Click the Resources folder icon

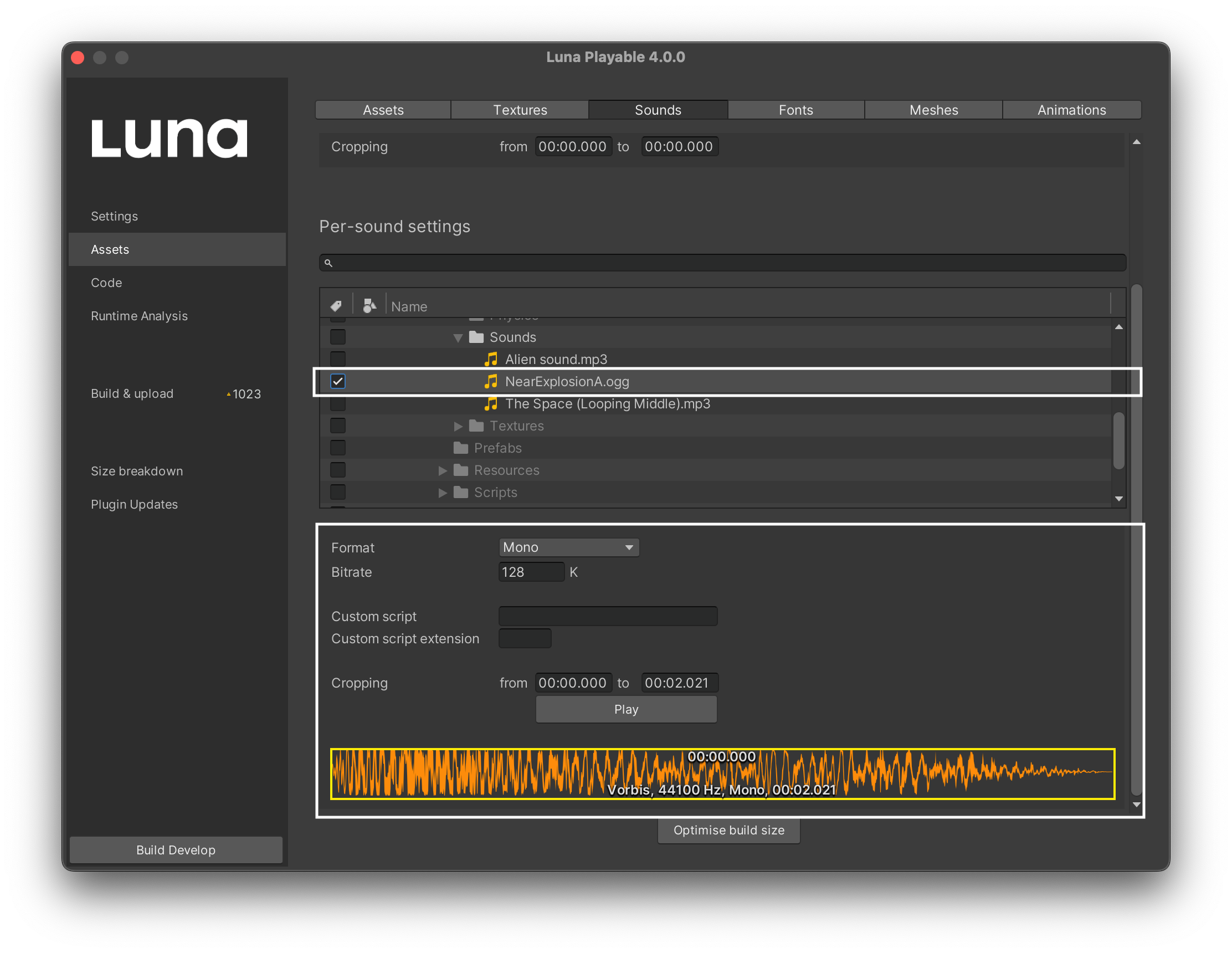(461, 470)
